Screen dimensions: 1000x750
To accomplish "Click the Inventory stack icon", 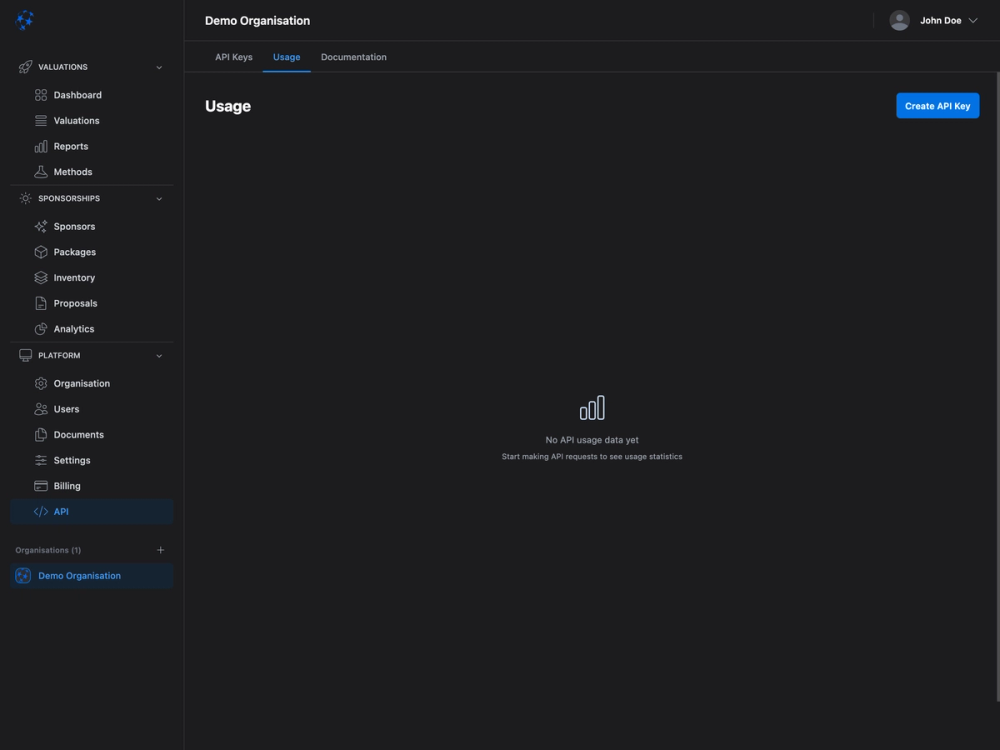I will [x=40, y=277].
